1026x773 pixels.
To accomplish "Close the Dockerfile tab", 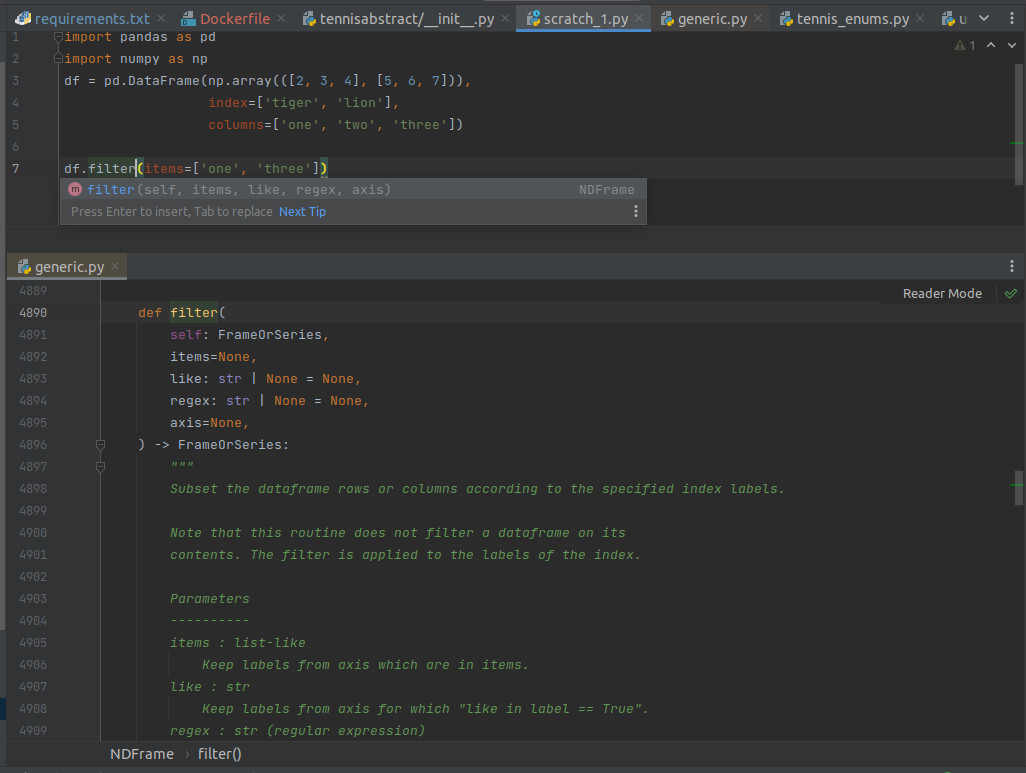I will [281, 18].
